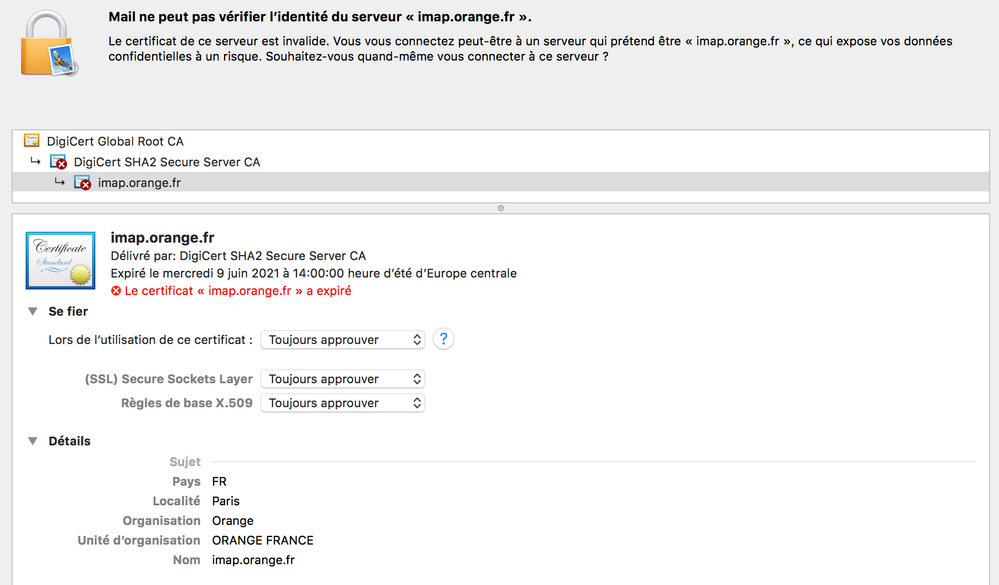999x585 pixels.
Task: Click the padlock Mail security icon
Action: (x=51, y=44)
